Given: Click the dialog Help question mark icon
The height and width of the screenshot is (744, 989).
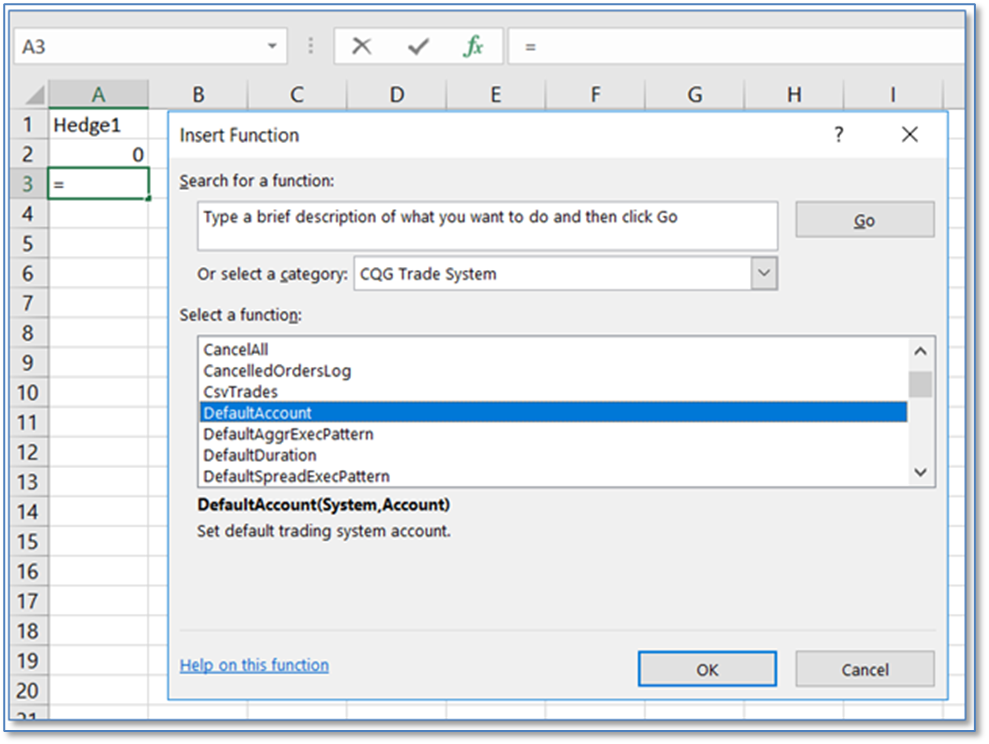Looking at the screenshot, I should pyautogui.click(x=838, y=135).
